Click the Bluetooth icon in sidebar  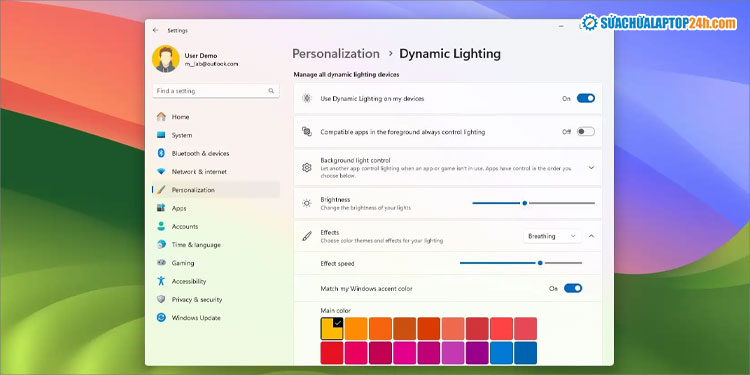161,153
